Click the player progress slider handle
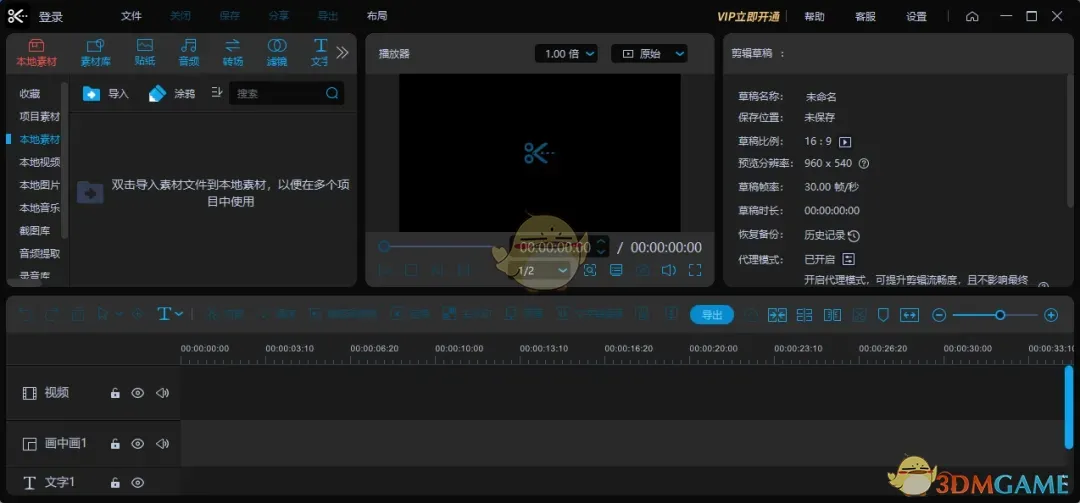1080x503 pixels. (x=384, y=247)
